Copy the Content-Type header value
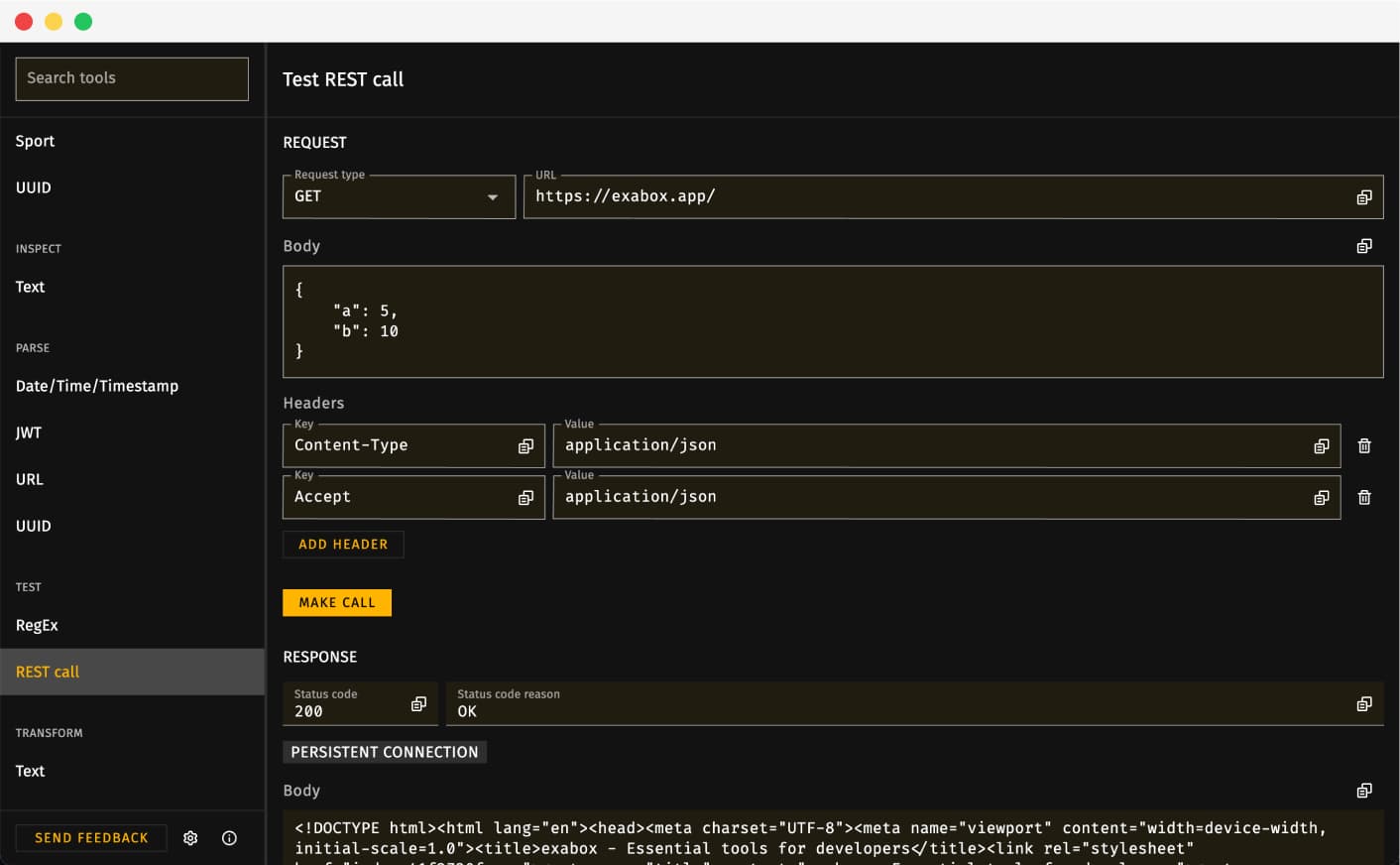Image resolution: width=1400 pixels, height=865 pixels. (x=1321, y=446)
